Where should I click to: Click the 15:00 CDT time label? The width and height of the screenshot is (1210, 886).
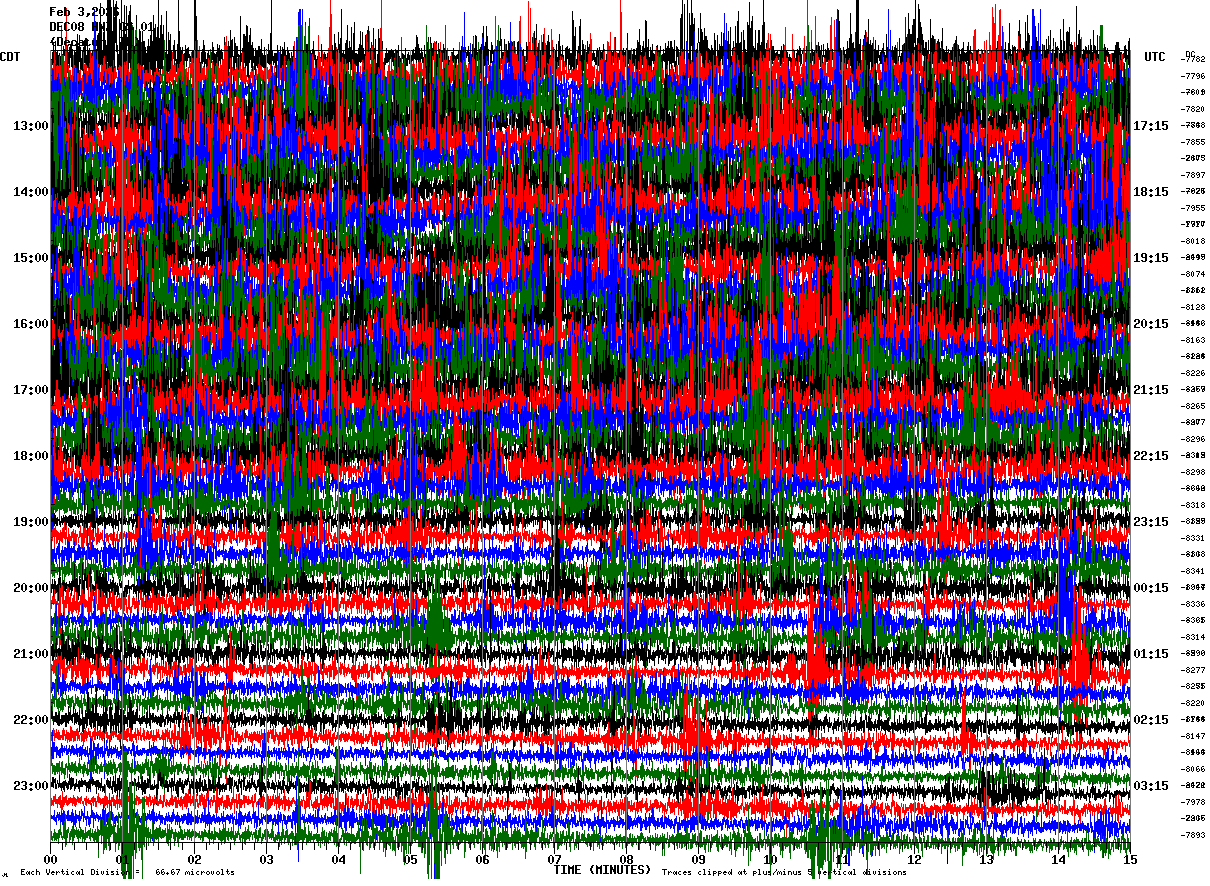coord(30,258)
